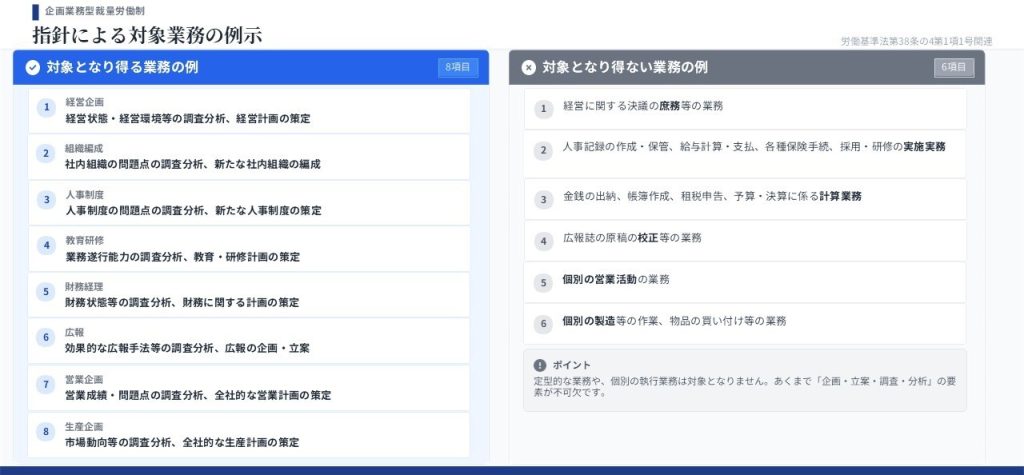Select the 組織編成 list item

pyautogui.click(x=248, y=155)
